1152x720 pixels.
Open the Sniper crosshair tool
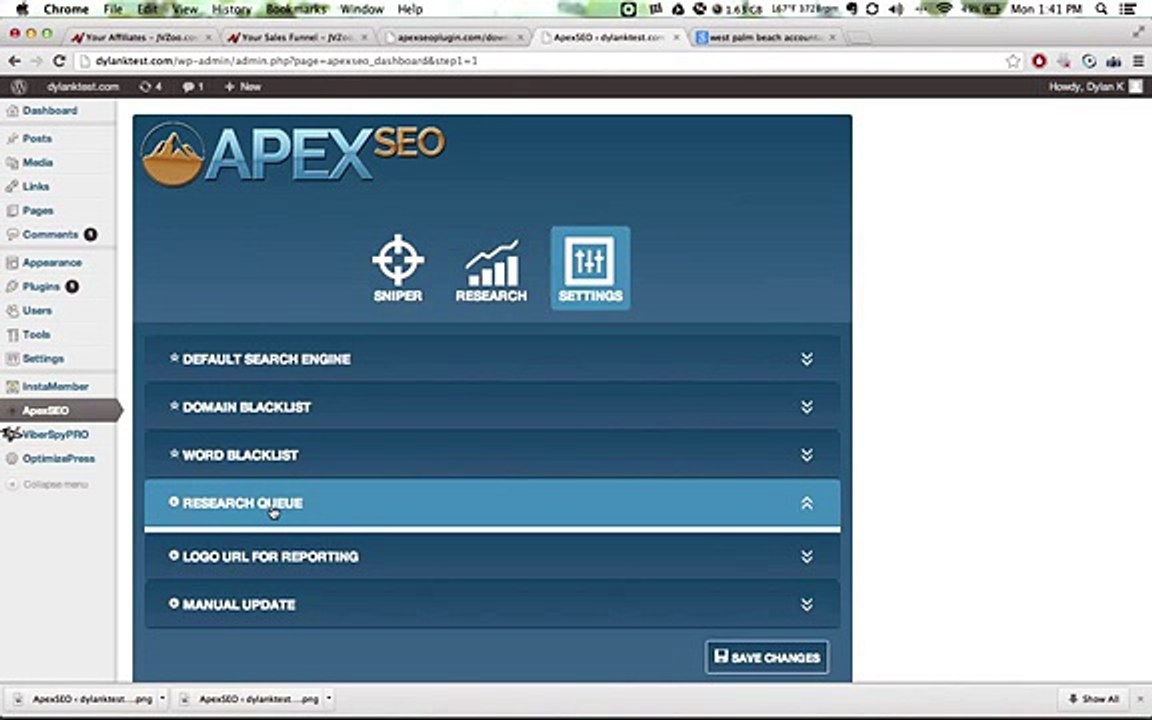397,268
